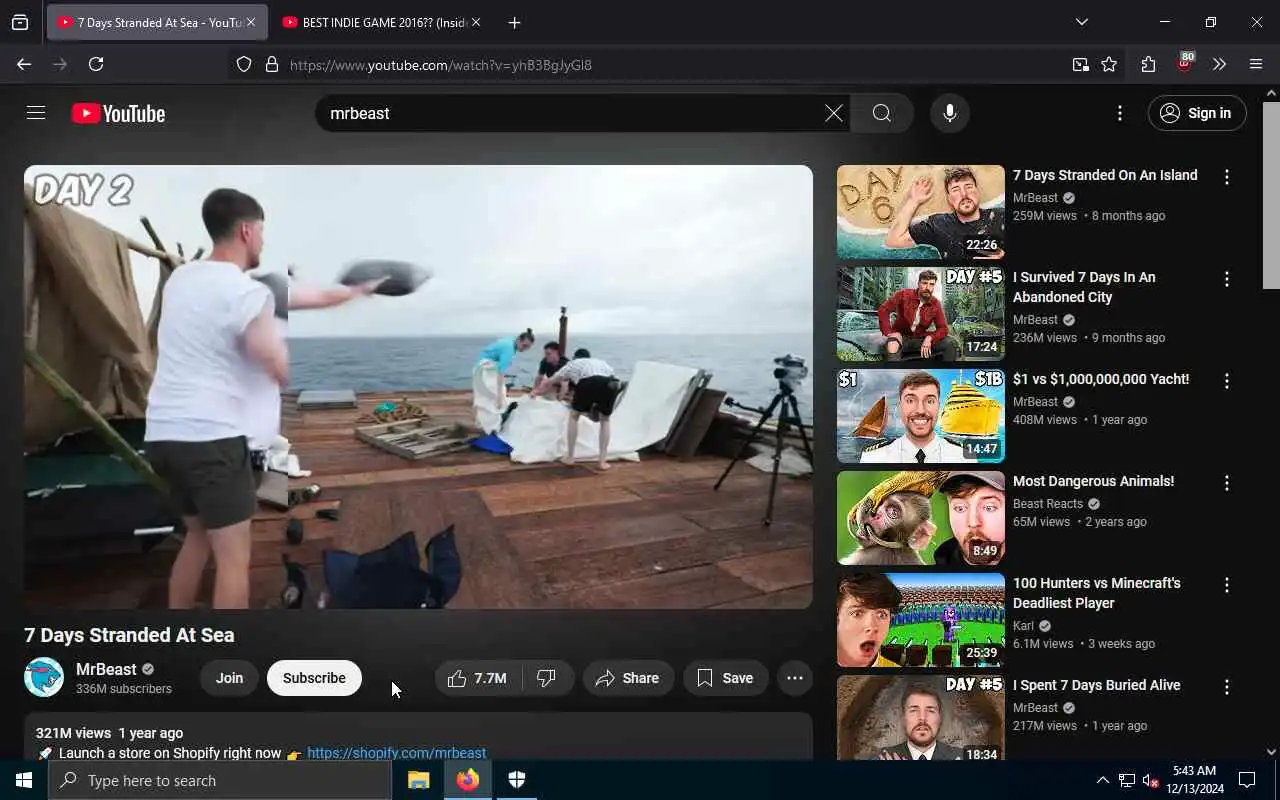Reload the page in Firefox
The image size is (1280, 800).
pos(96,64)
